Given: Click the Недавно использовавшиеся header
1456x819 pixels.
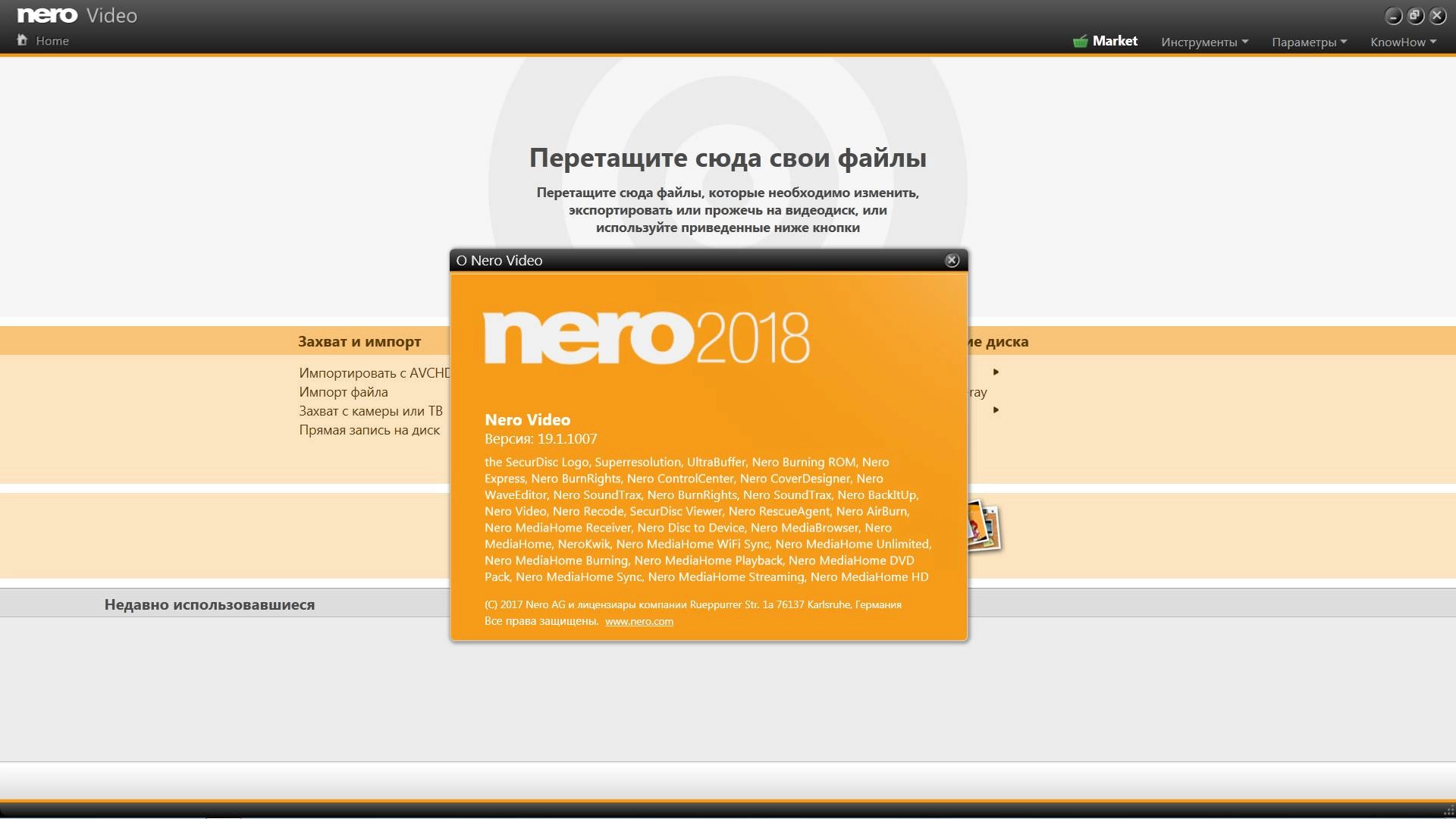Looking at the screenshot, I should (x=209, y=604).
